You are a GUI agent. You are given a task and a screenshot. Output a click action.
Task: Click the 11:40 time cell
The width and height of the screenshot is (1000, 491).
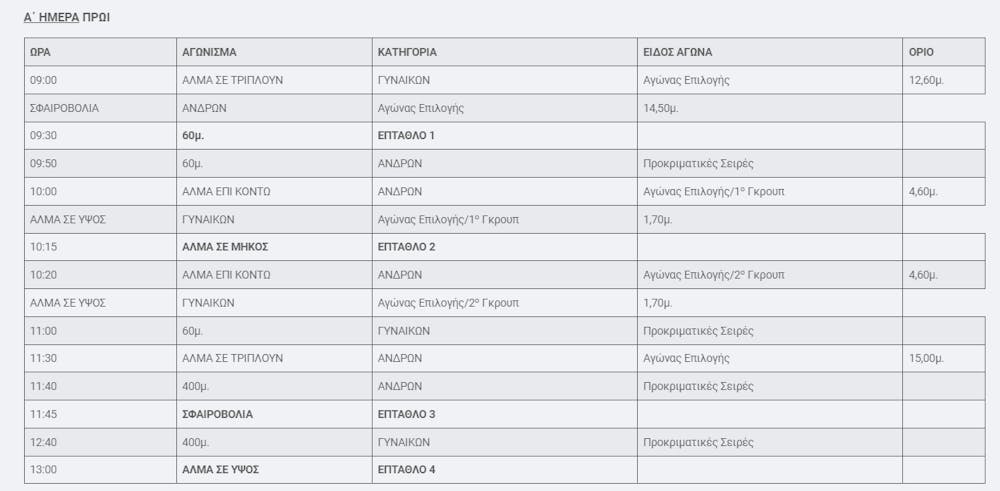click(44, 386)
